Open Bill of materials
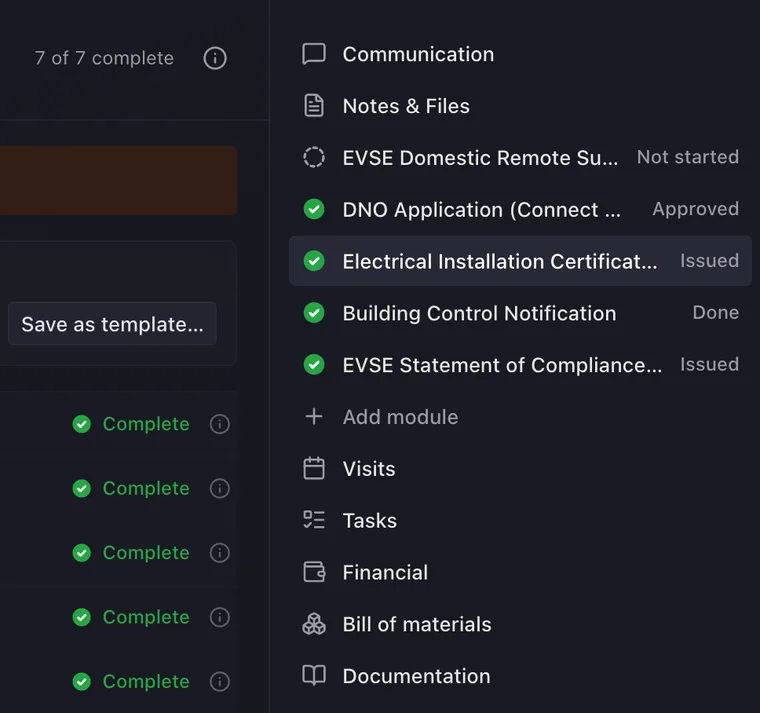The height and width of the screenshot is (713, 760). click(520, 624)
